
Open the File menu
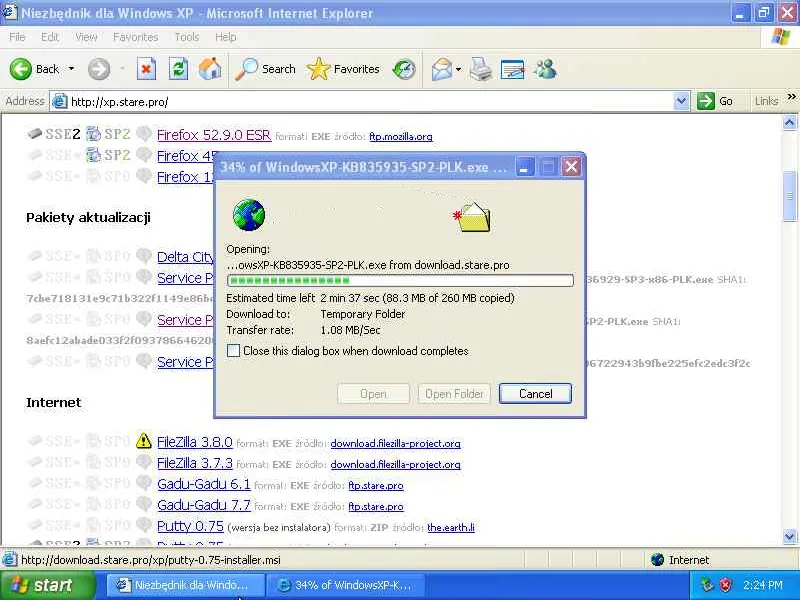pyautogui.click(x=17, y=37)
